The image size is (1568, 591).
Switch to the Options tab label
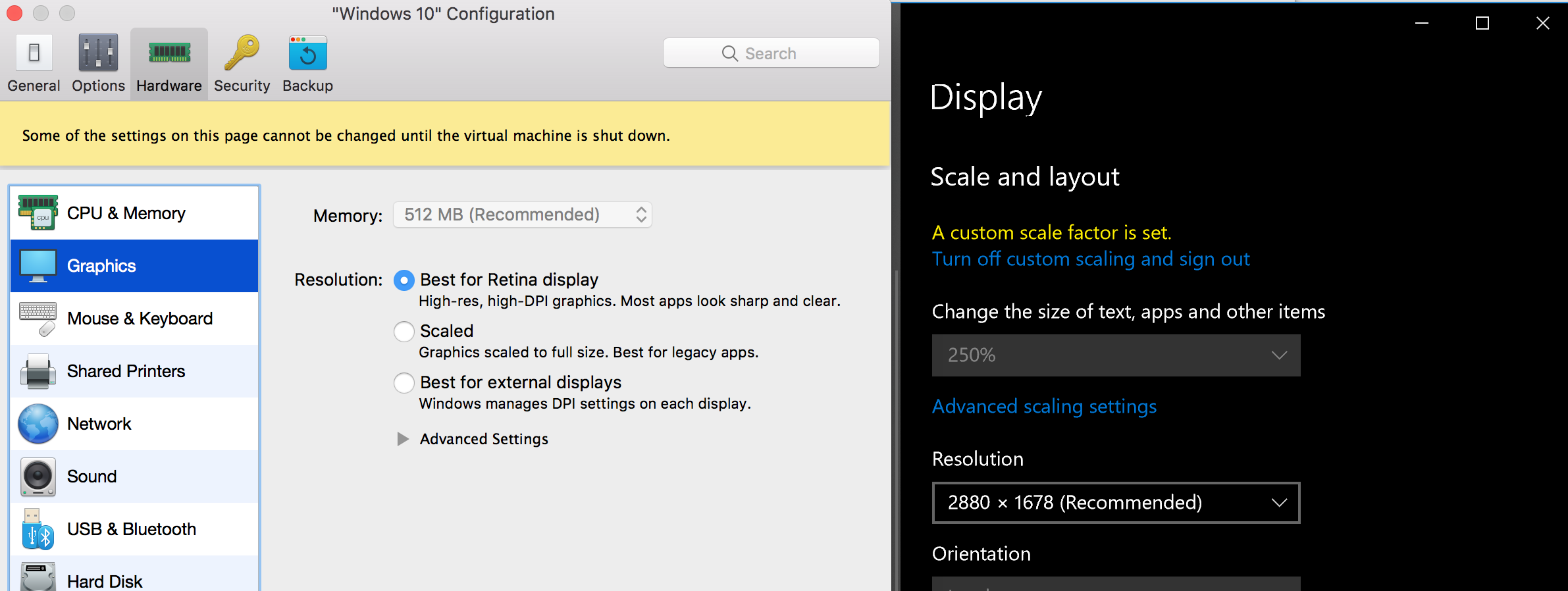click(98, 86)
